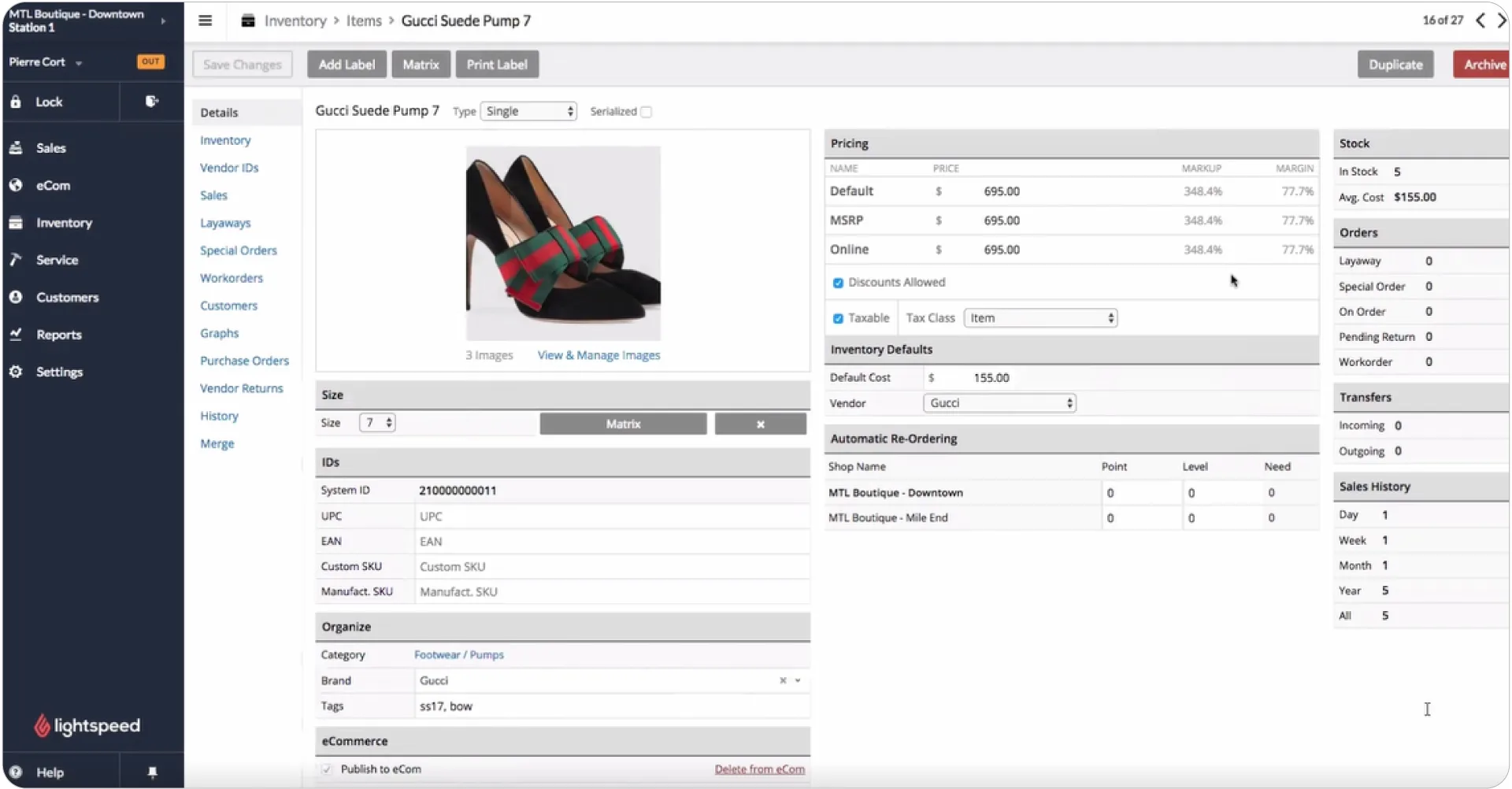Open the Tax Class dropdown
The image size is (1512, 789).
tap(1040, 318)
